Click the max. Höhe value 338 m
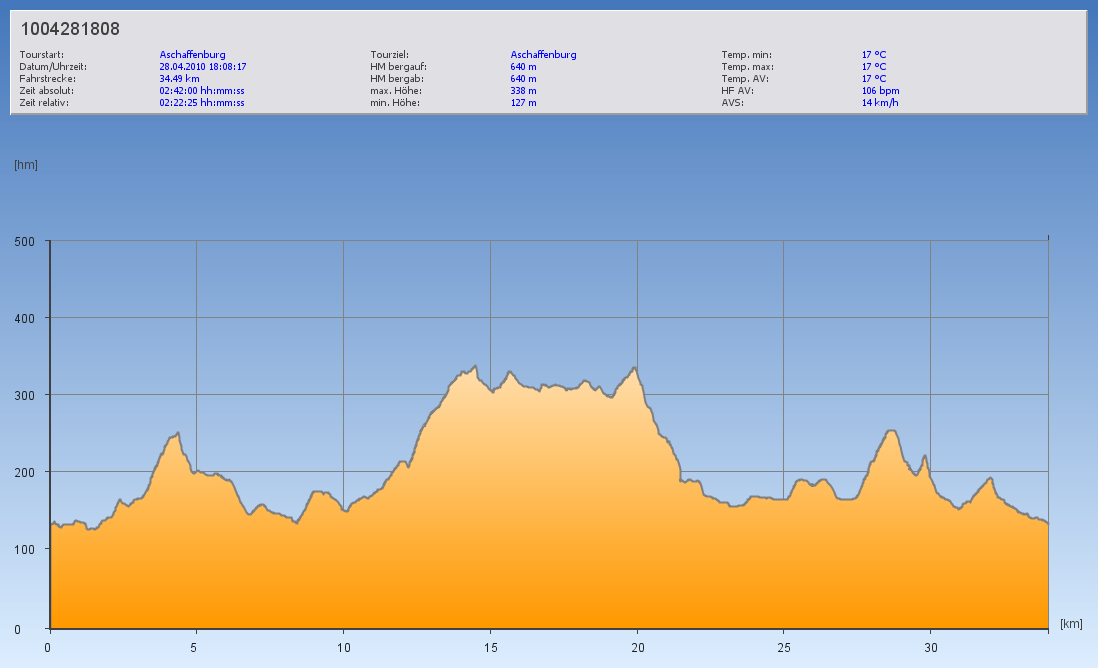1098x668 pixels. click(x=524, y=90)
